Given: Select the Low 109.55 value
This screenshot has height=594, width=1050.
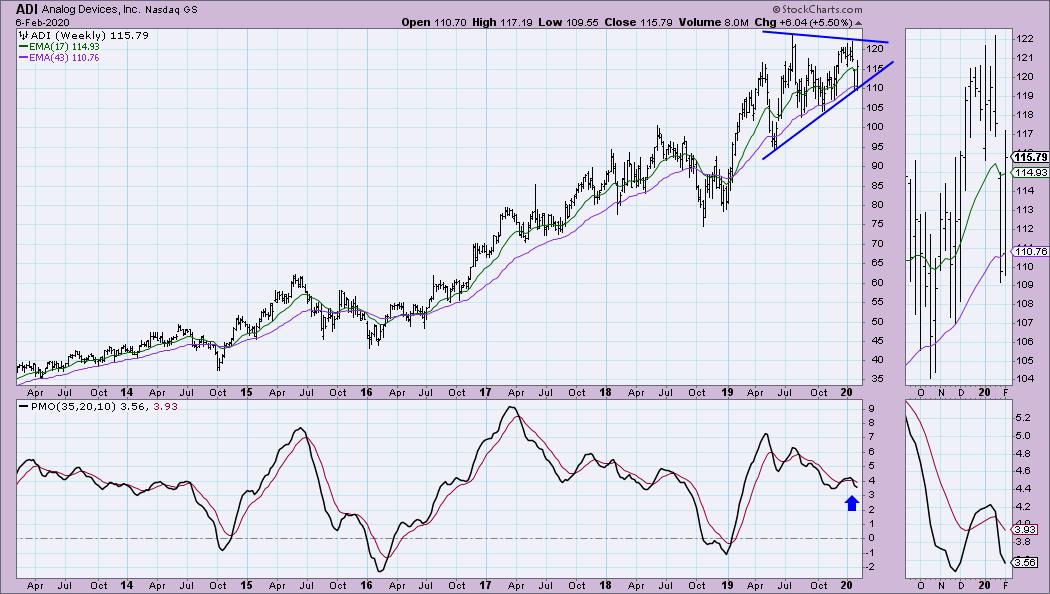Looking at the screenshot, I should pyautogui.click(x=568, y=22).
